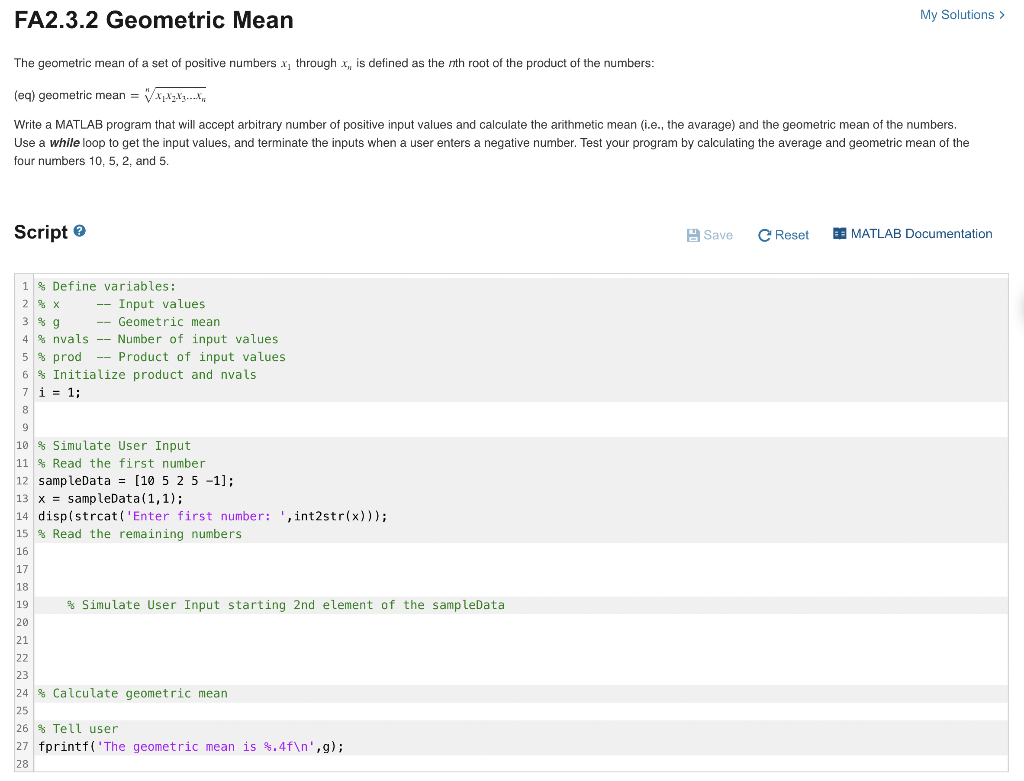
Task: Click the MATLAB Documentation link text
Action: pos(921,233)
